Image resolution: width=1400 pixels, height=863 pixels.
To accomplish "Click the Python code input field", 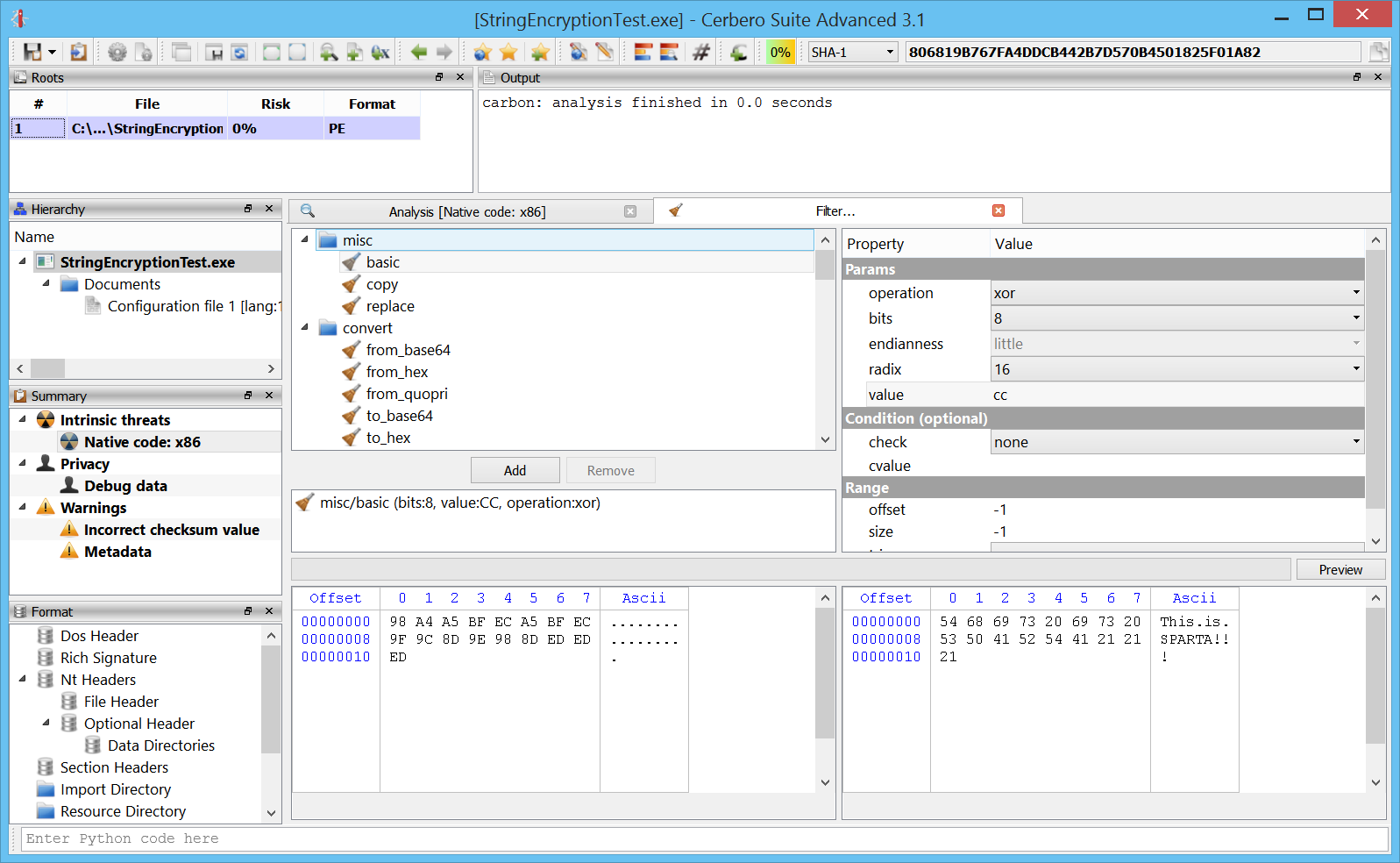I will pos(705,838).
